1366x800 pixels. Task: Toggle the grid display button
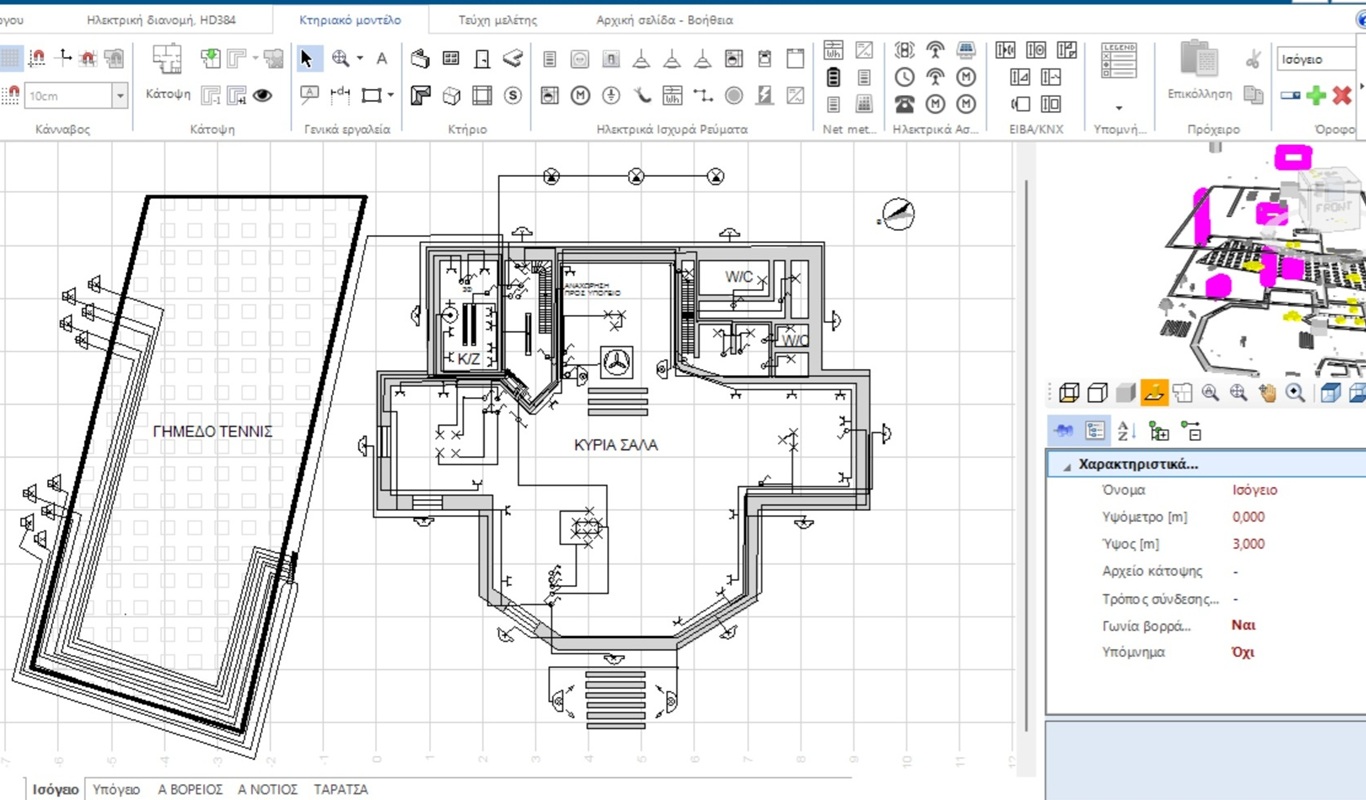[9, 59]
